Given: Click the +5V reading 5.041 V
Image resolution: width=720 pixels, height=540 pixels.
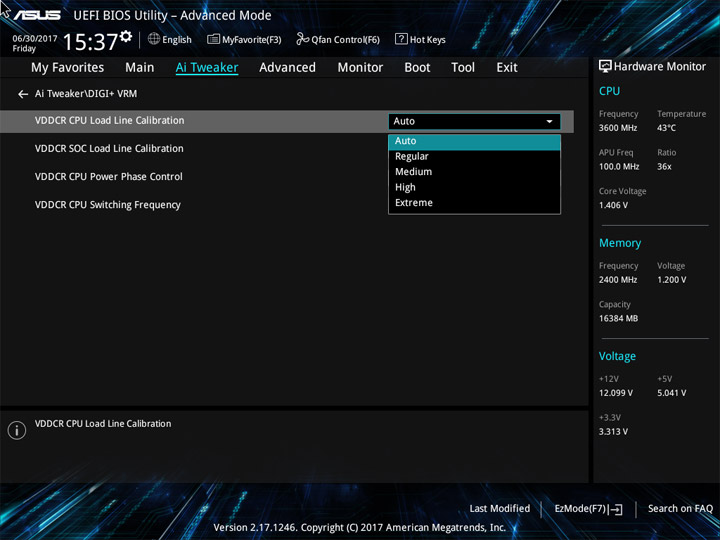Looking at the screenshot, I should (x=671, y=393).
